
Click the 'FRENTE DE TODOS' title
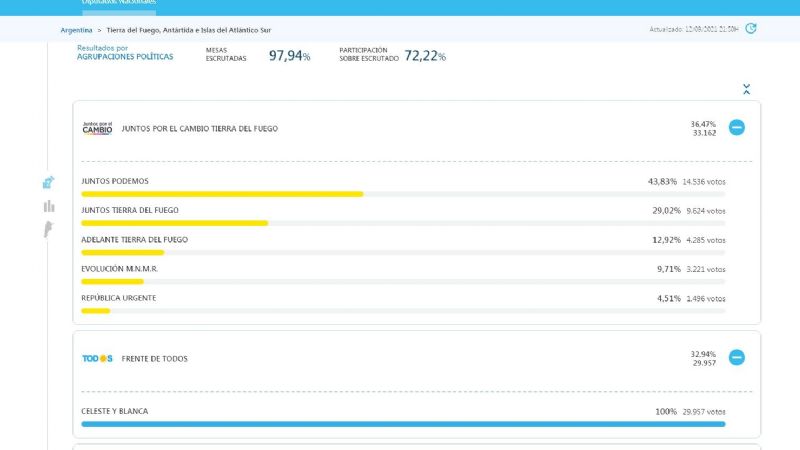point(155,359)
